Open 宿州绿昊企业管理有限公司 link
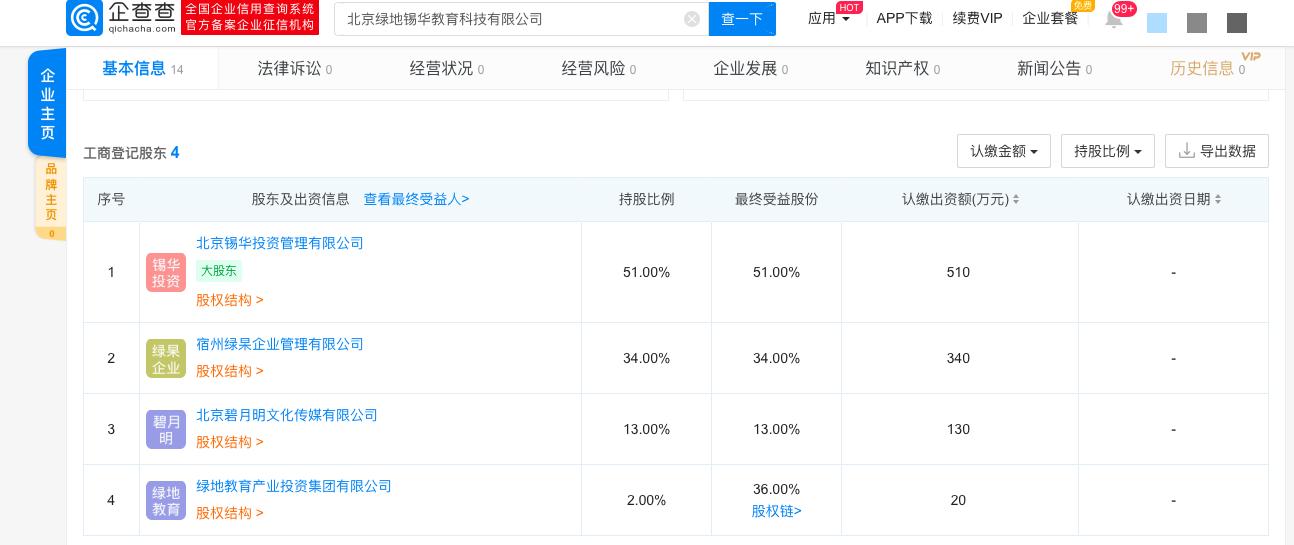Screen dimensions: 1294x545 (x=280, y=344)
